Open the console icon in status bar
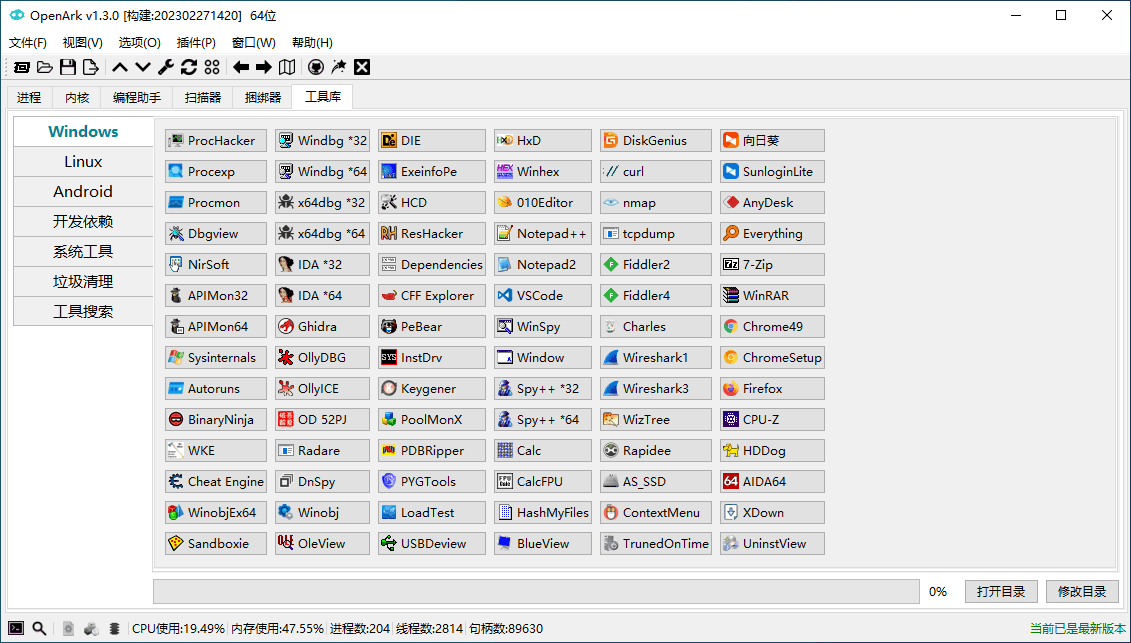Image resolution: width=1131 pixels, height=643 pixels. (x=16, y=629)
